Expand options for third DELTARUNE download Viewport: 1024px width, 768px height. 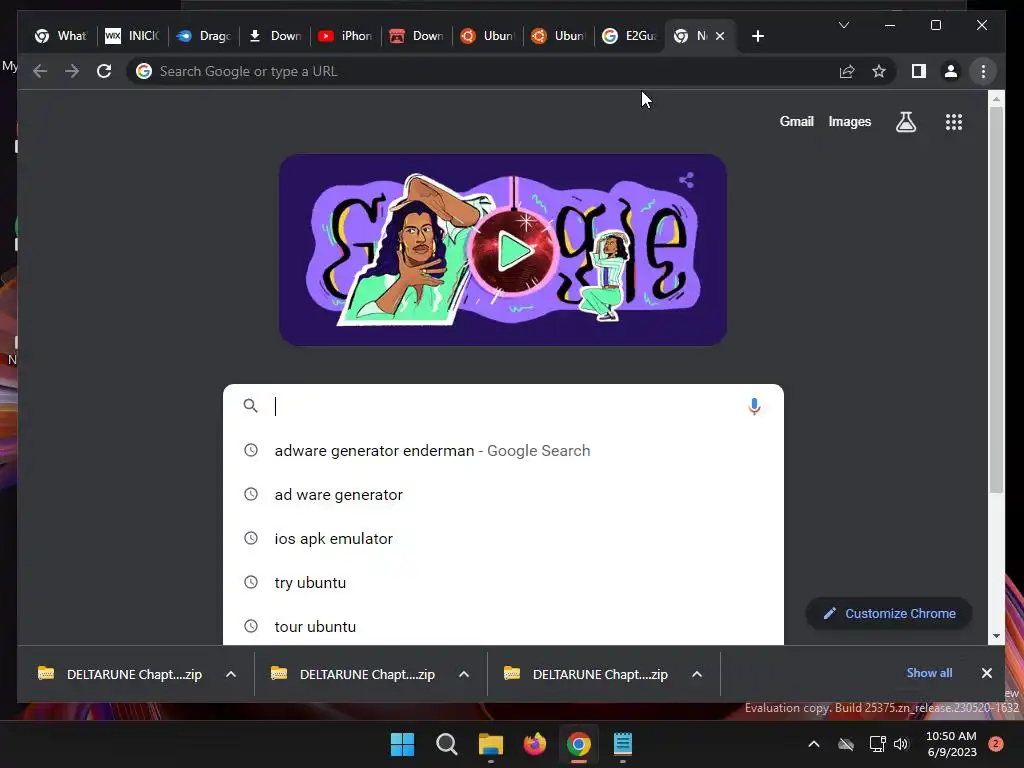click(697, 674)
